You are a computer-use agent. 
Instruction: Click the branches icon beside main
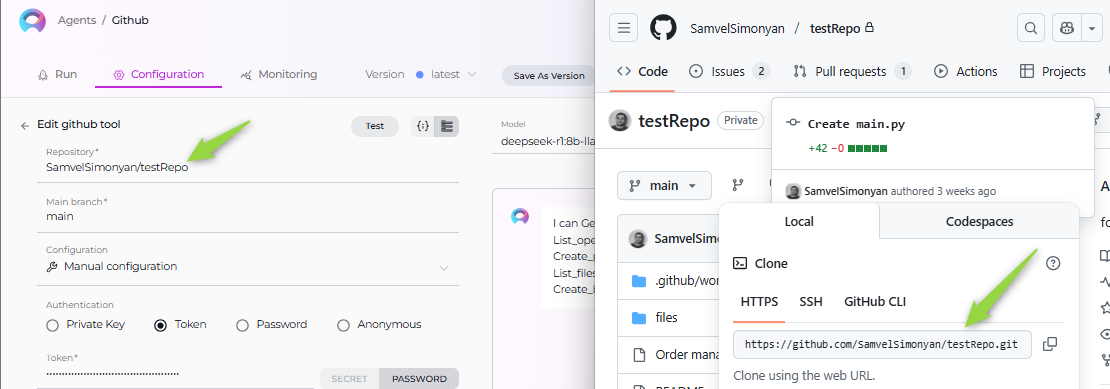(738, 185)
